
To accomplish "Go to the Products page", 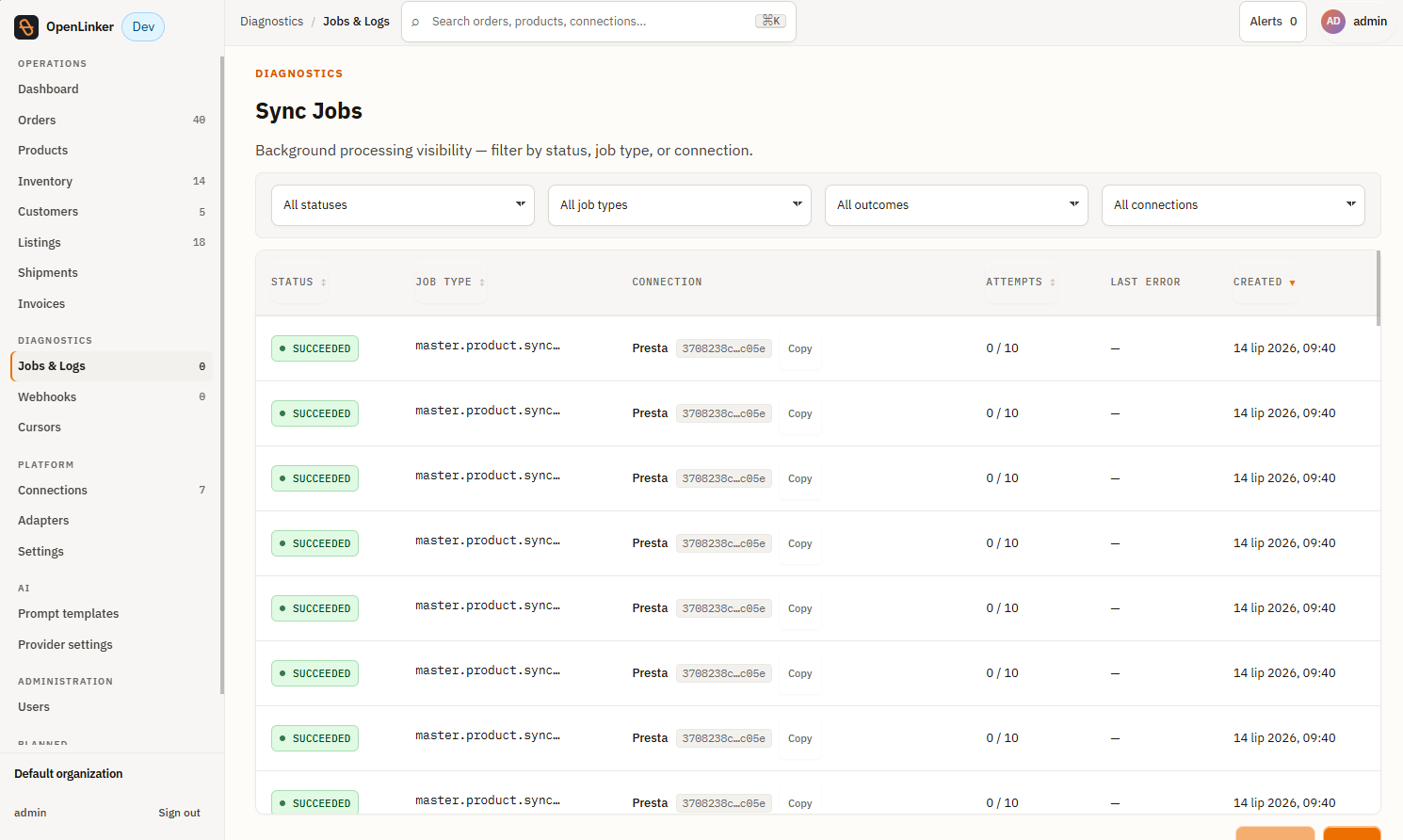I will coord(111,151).
